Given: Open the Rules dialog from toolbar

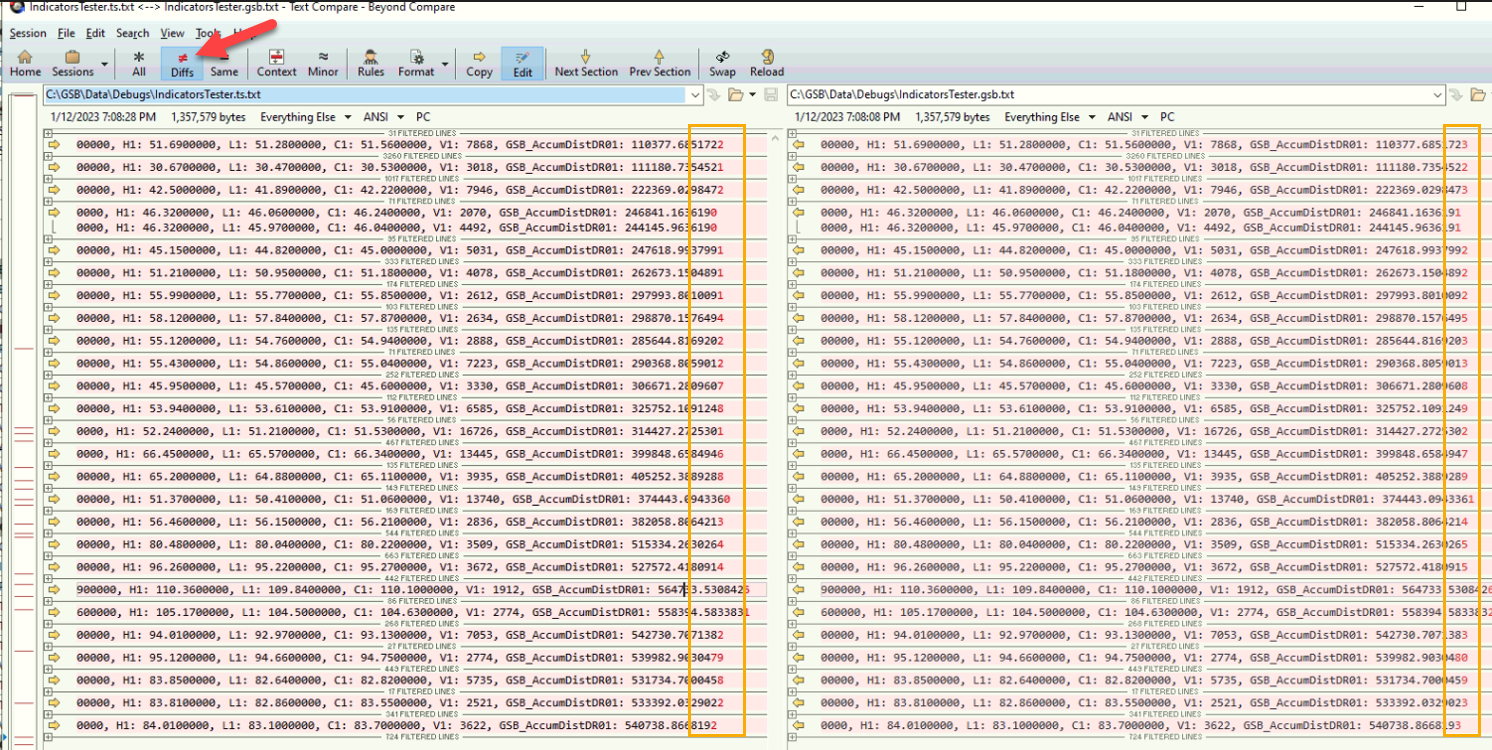Looking at the screenshot, I should tap(370, 63).
